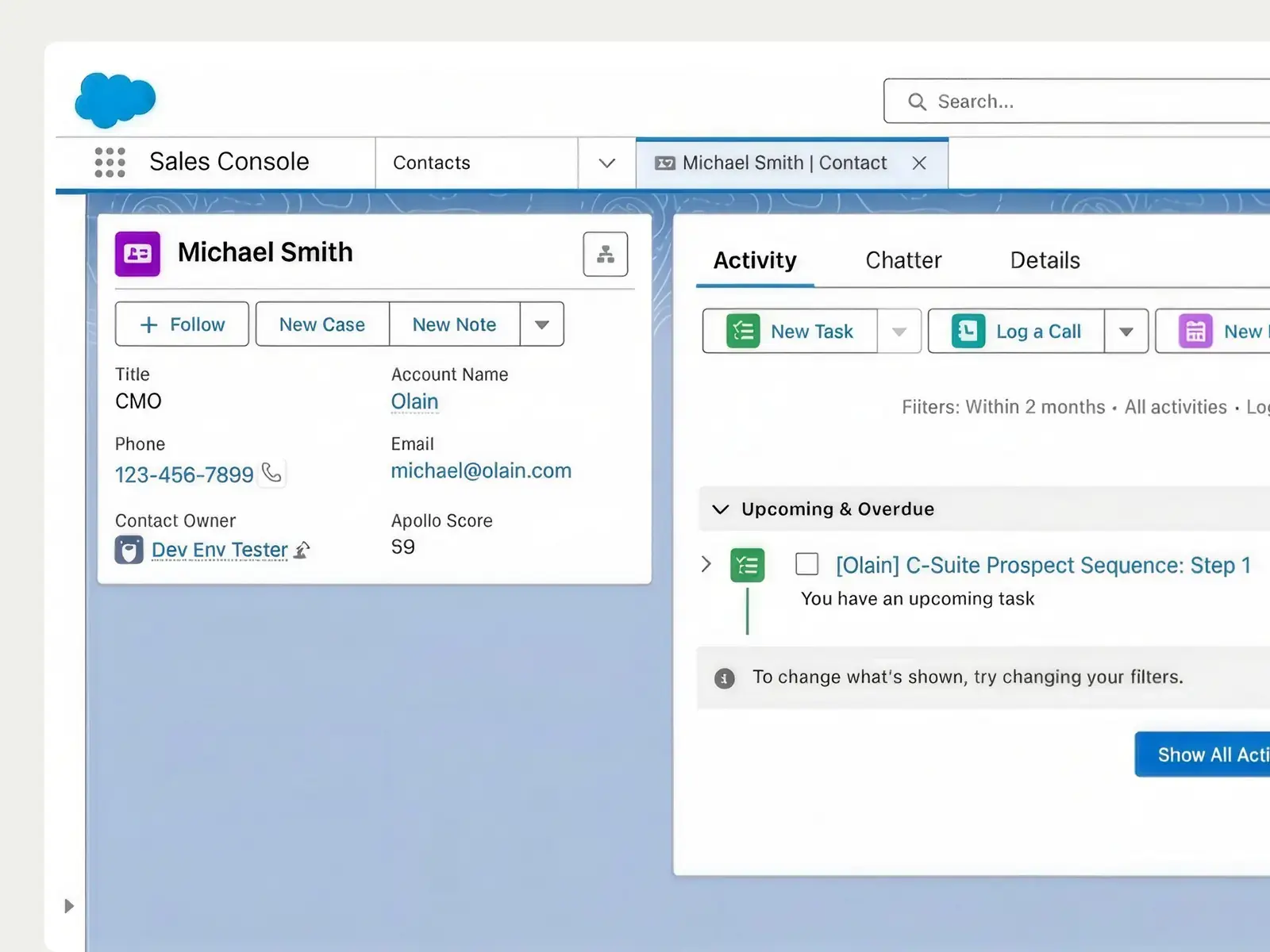Screen dimensions: 1270x952
Task: Switch to the Details tab
Action: (1045, 260)
